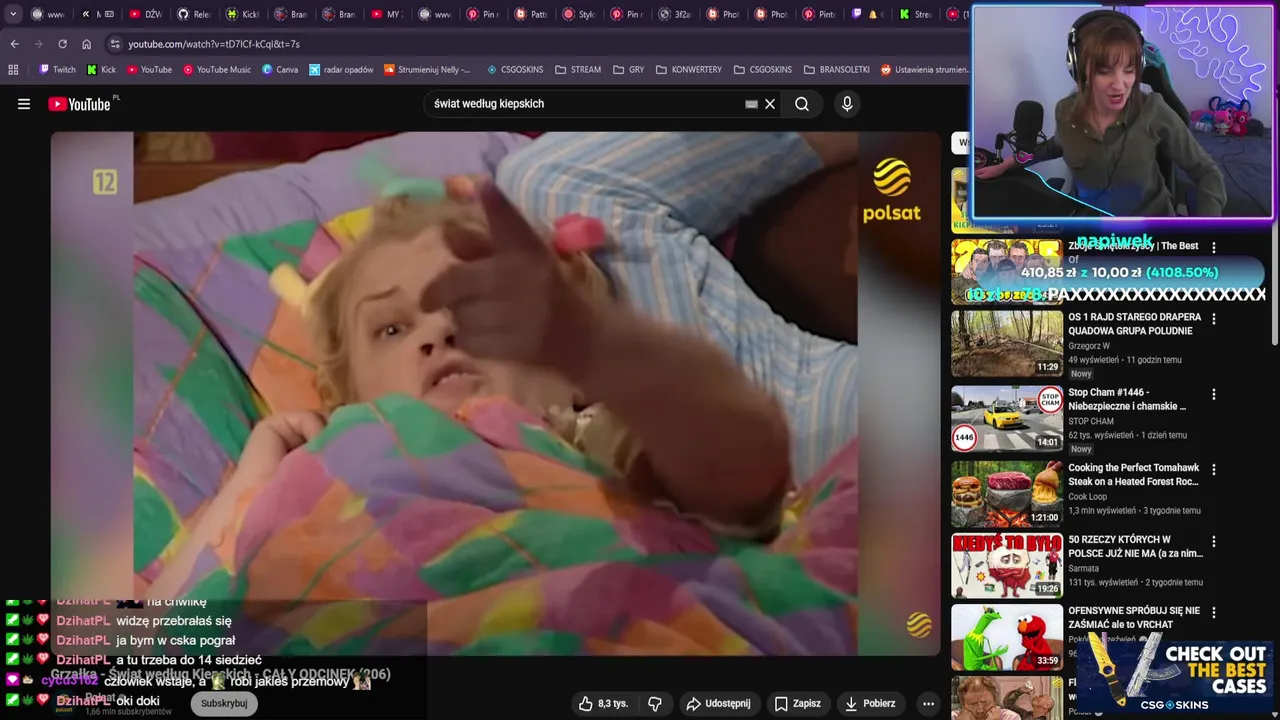
Task: Click the search magnifier button
Action: pos(802,104)
